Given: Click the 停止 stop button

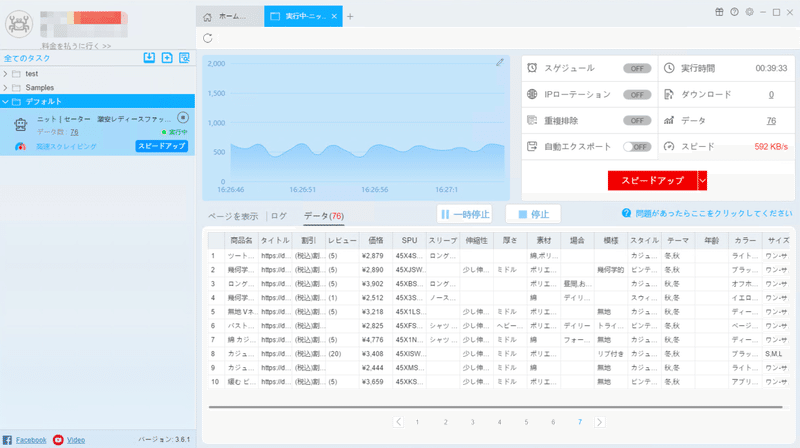Looking at the screenshot, I should [533, 214].
